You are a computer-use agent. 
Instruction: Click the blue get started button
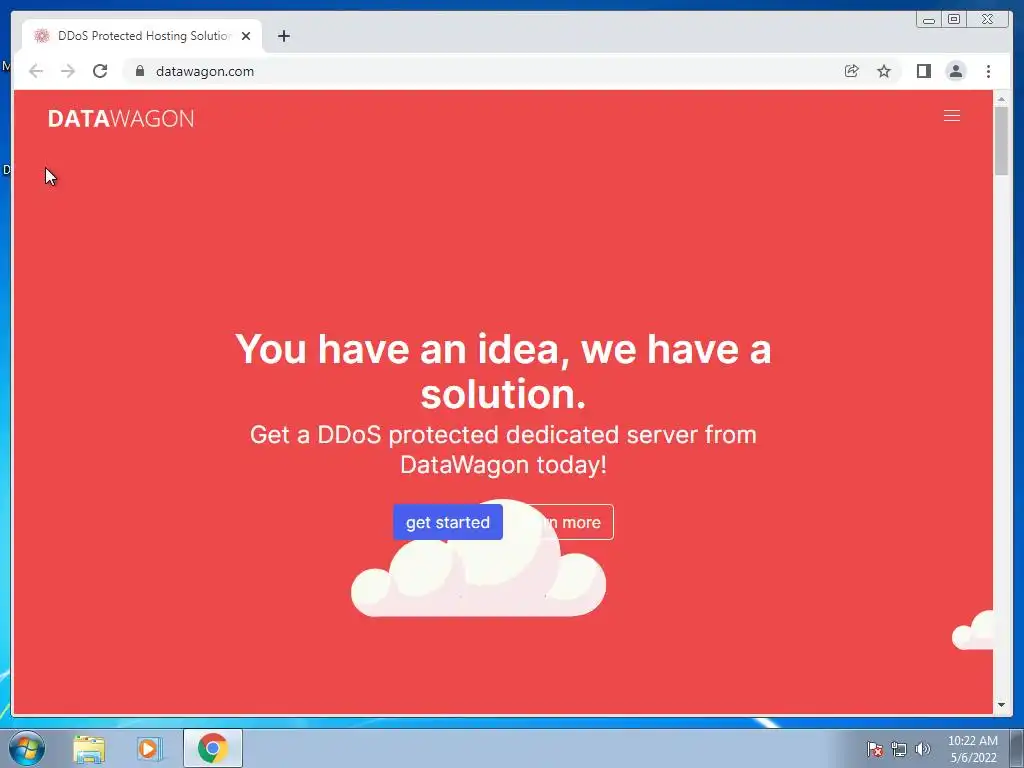(447, 522)
